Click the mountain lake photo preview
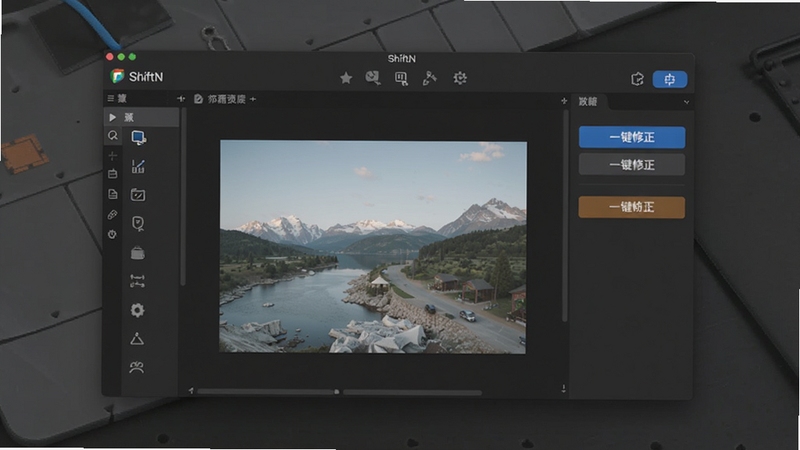Screen dimensions: 800x450 tap(373, 247)
